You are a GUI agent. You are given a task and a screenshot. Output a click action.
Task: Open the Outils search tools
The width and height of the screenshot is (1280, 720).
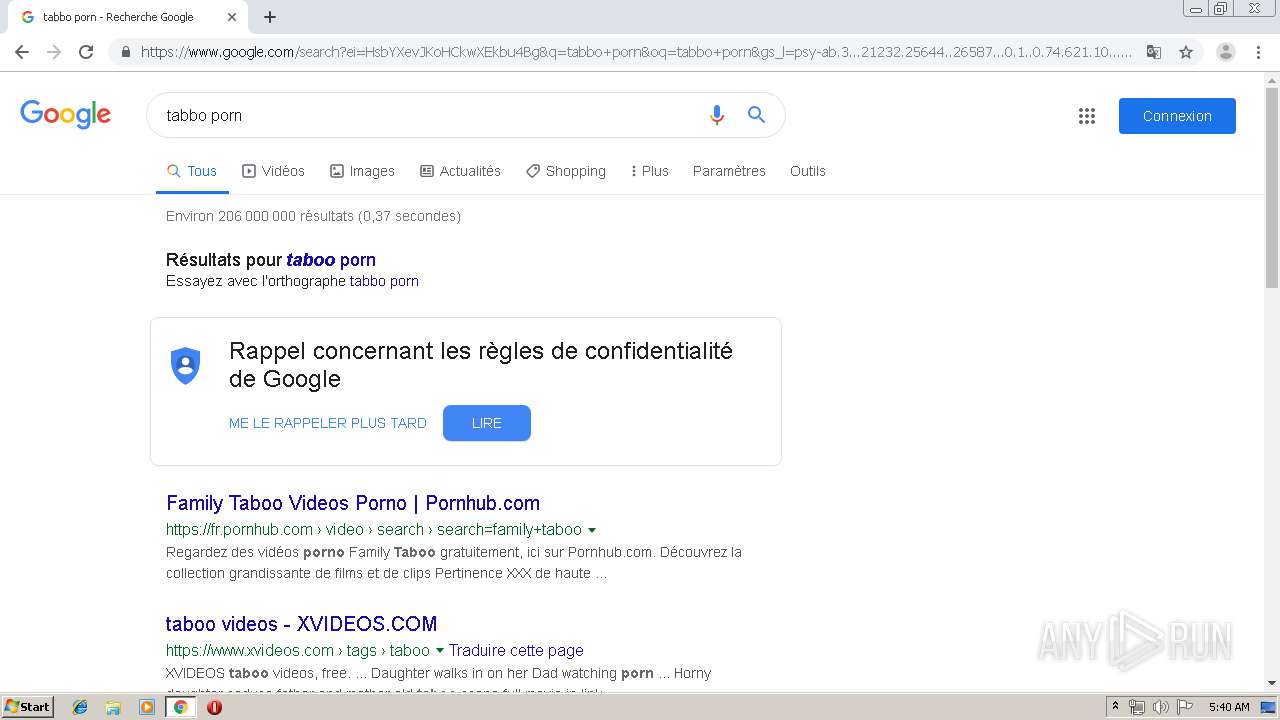click(808, 171)
